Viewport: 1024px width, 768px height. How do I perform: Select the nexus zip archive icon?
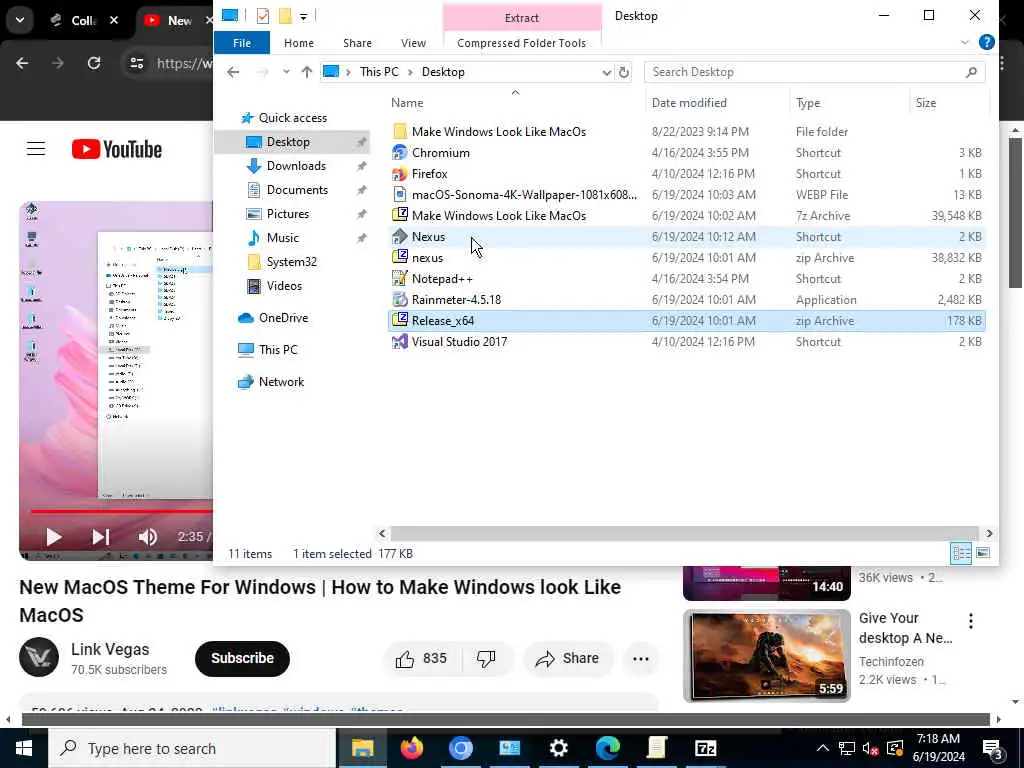[x=400, y=257]
